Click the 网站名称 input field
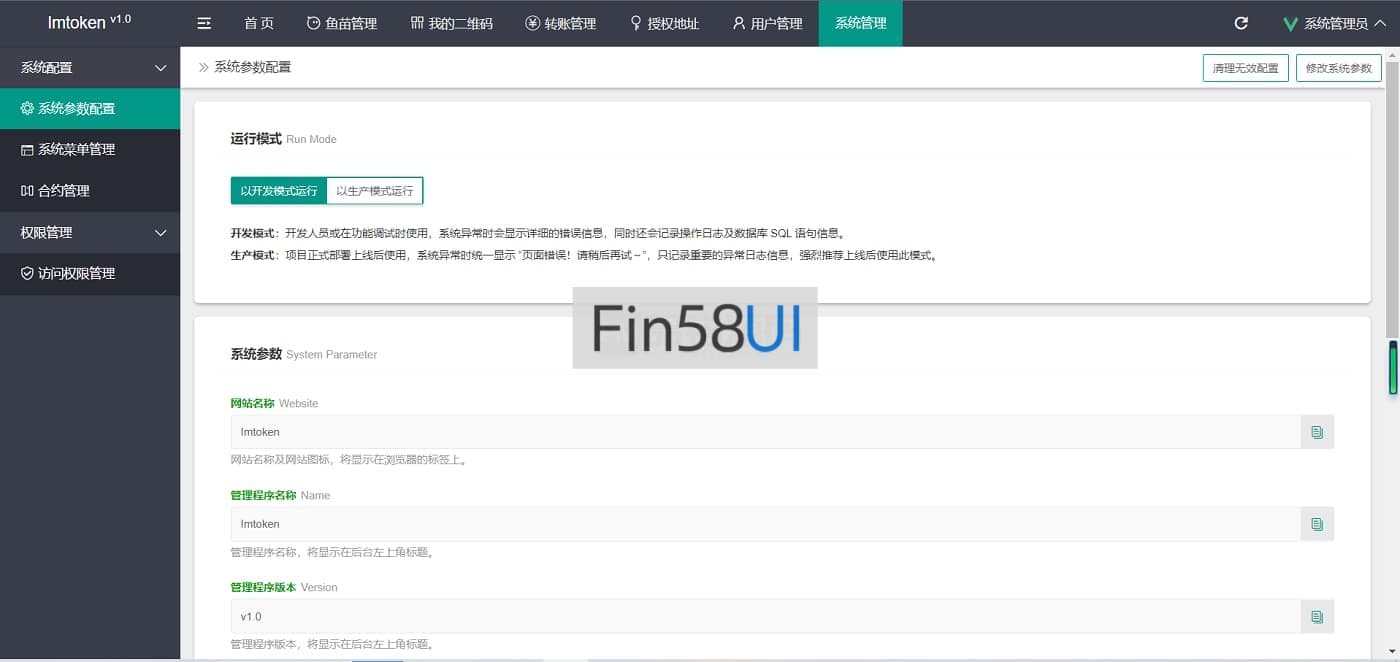 click(x=765, y=432)
